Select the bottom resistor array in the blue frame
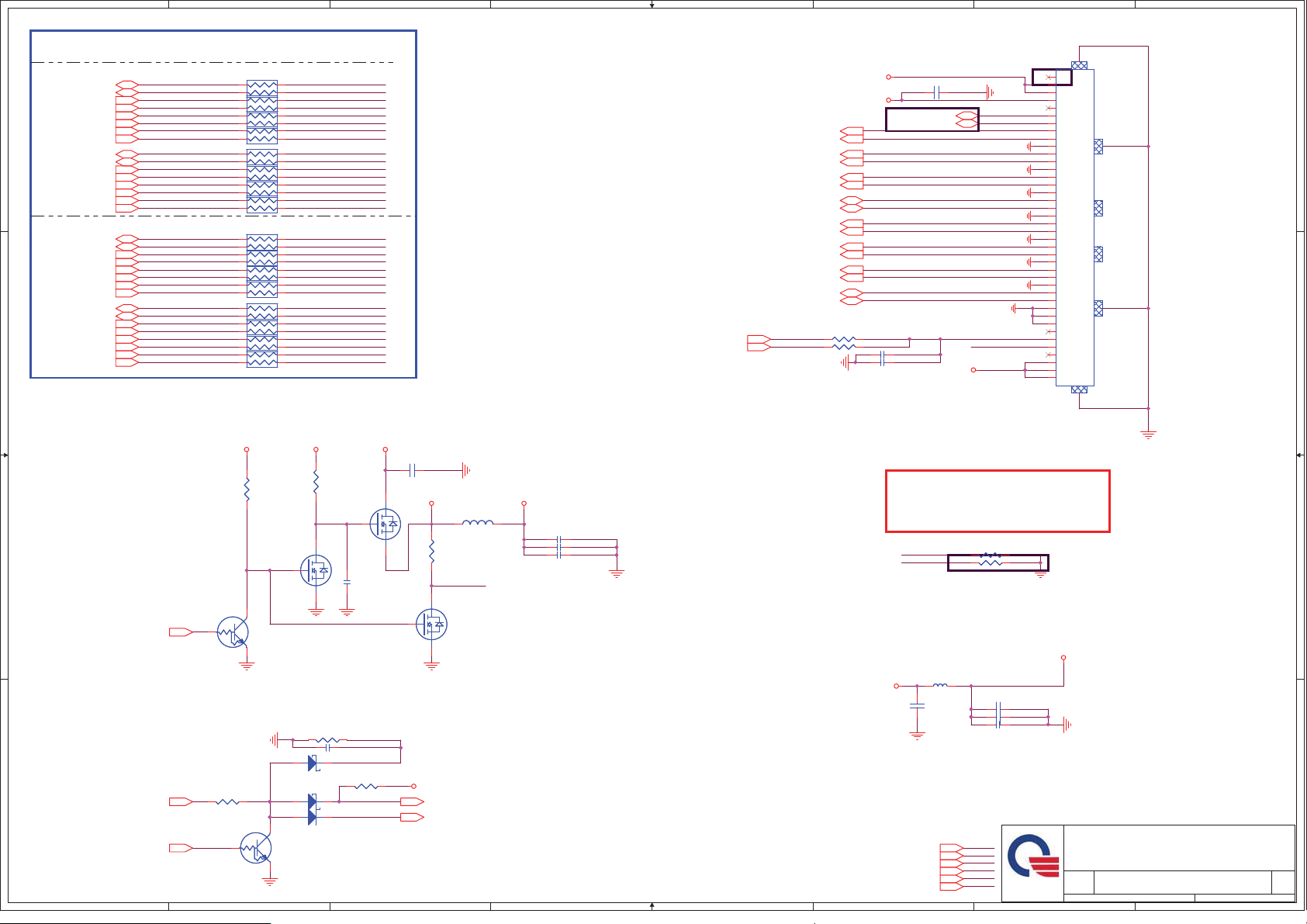 coord(262,358)
